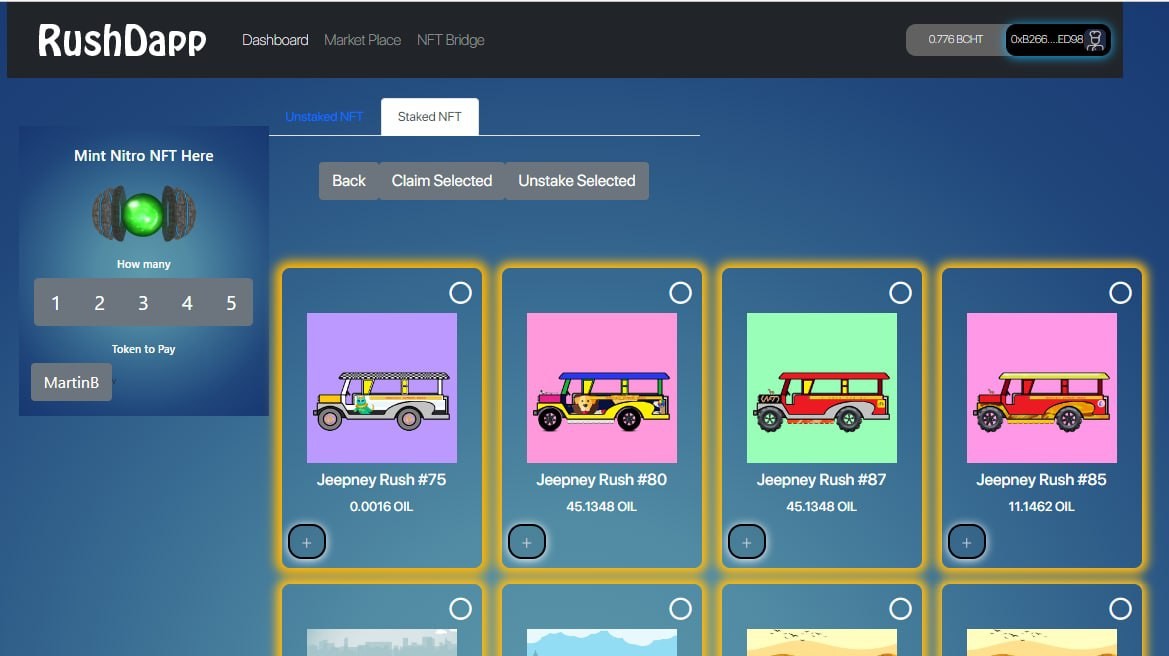Image resolution: width=1169 pixels, height=656 pixels.
Task: Click the 0xB266...ED98 wallet address
Action: 1047,40
